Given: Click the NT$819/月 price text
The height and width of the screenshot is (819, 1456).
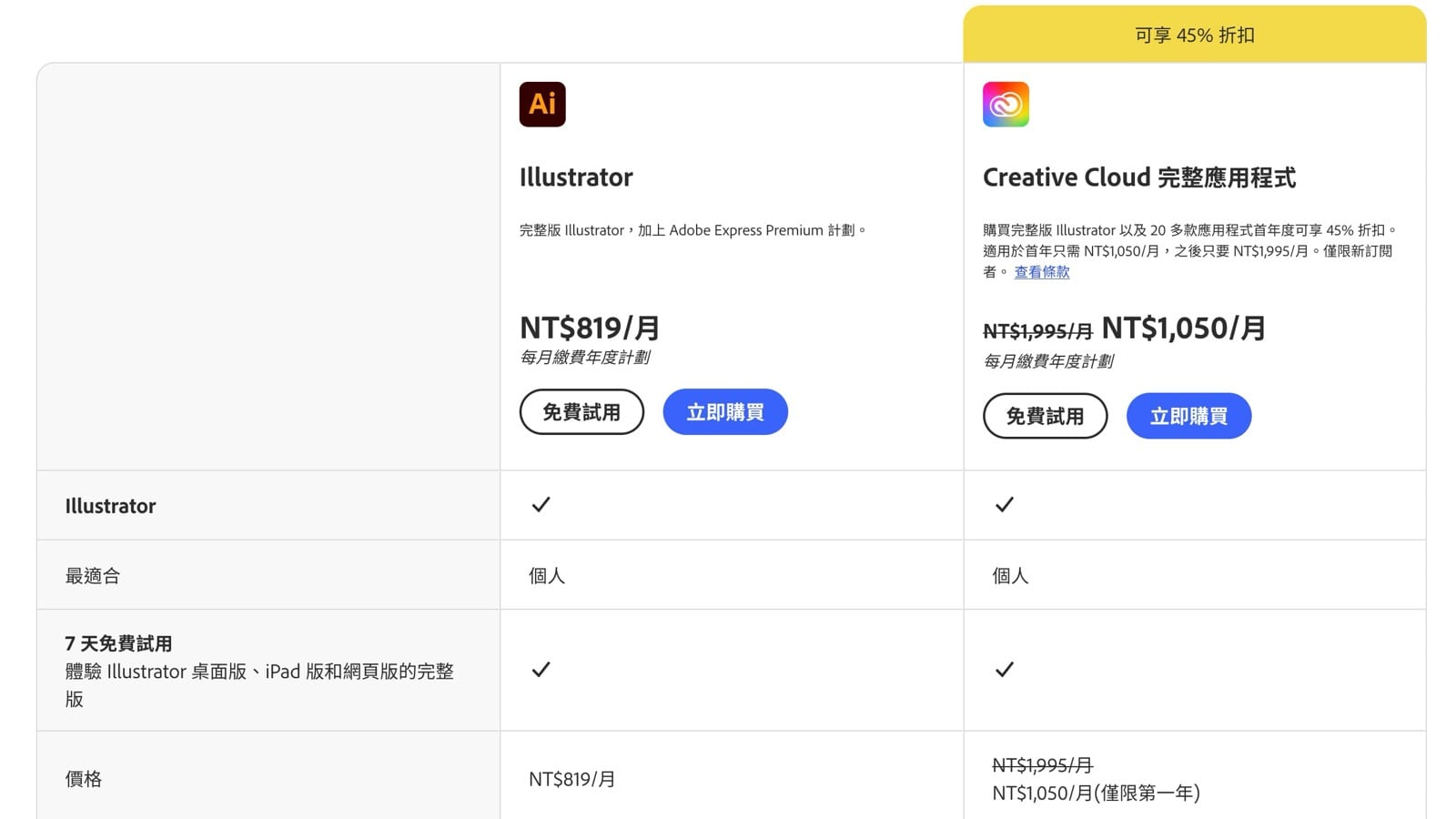Looking at the screenshot, I should [x=590, y=328].
